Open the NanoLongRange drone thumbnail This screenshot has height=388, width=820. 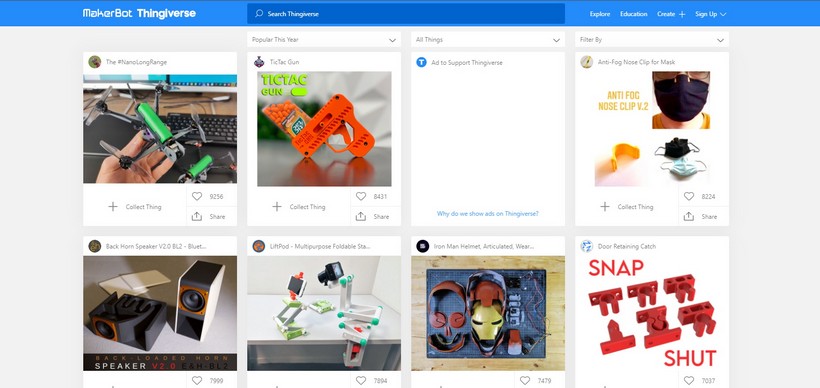pyautogui.click(x=160, y=129)
